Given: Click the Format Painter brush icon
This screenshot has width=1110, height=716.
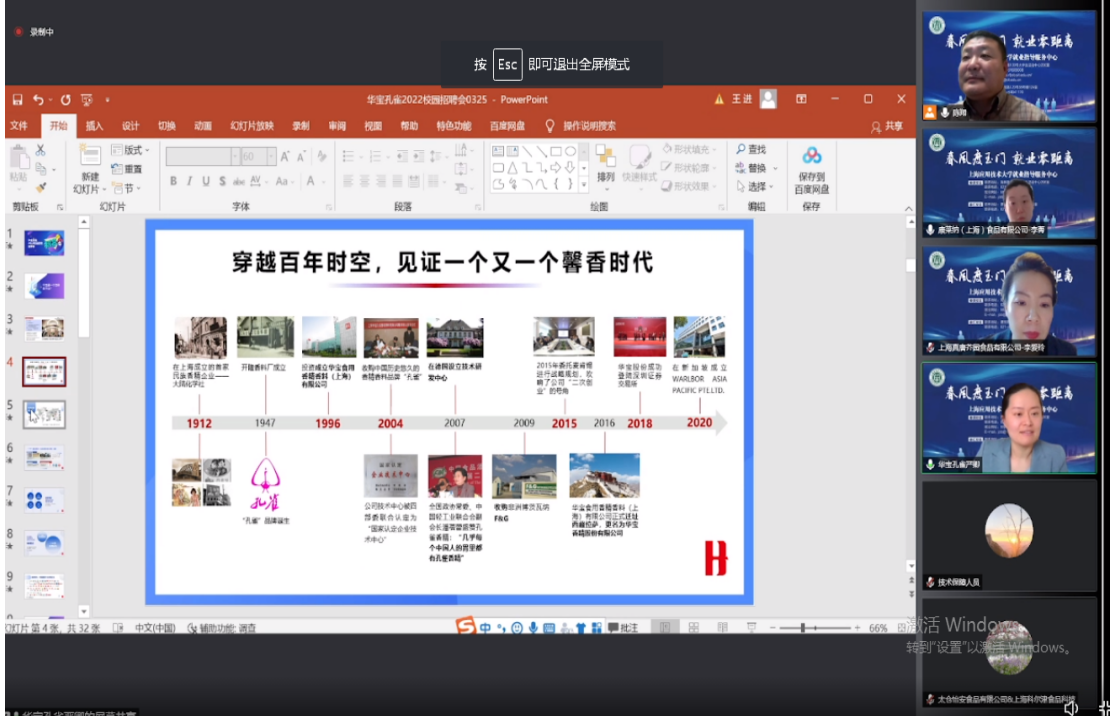Looking at the screenshot, I should click(40, 187).
